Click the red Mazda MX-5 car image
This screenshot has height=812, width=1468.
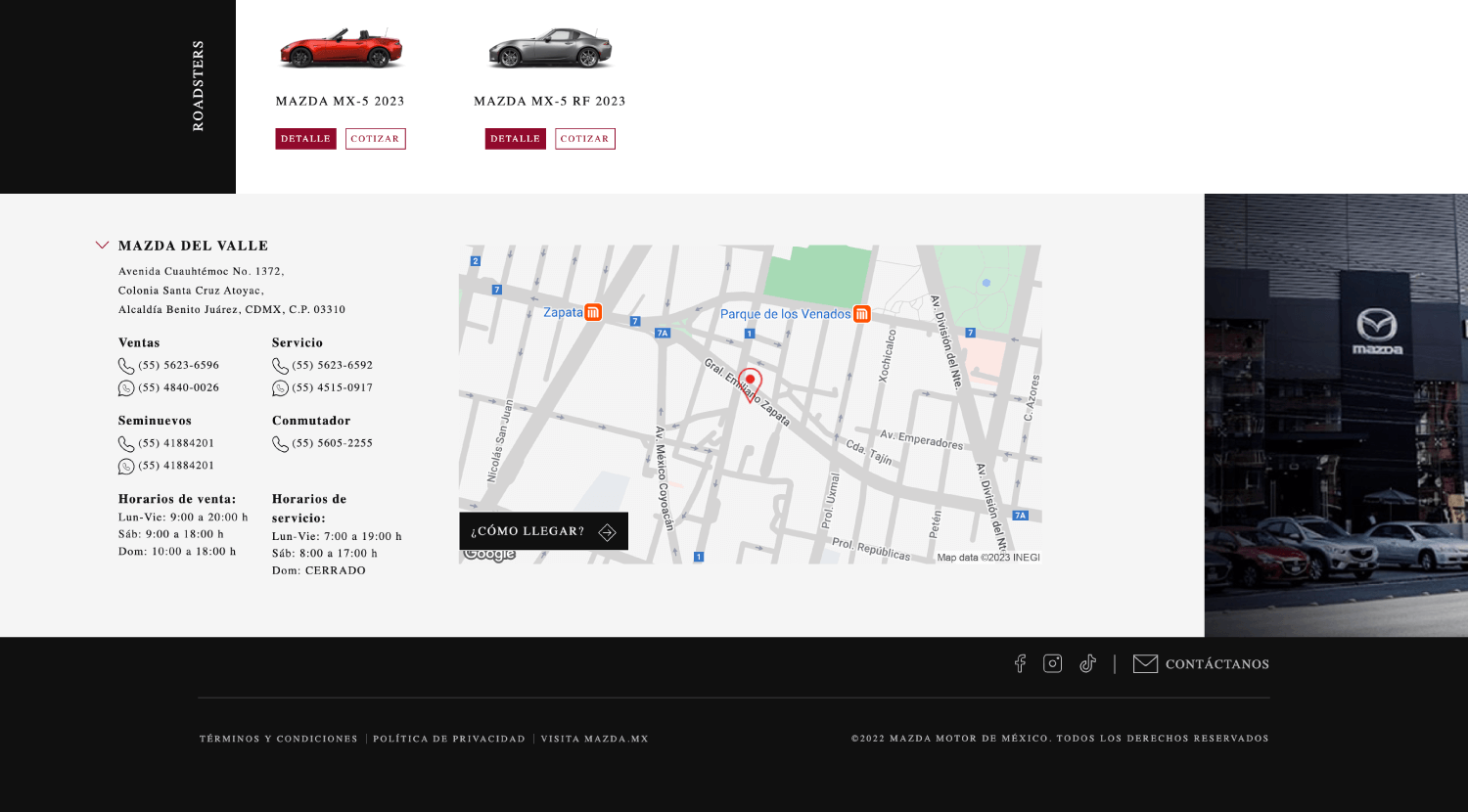[341, 48]
